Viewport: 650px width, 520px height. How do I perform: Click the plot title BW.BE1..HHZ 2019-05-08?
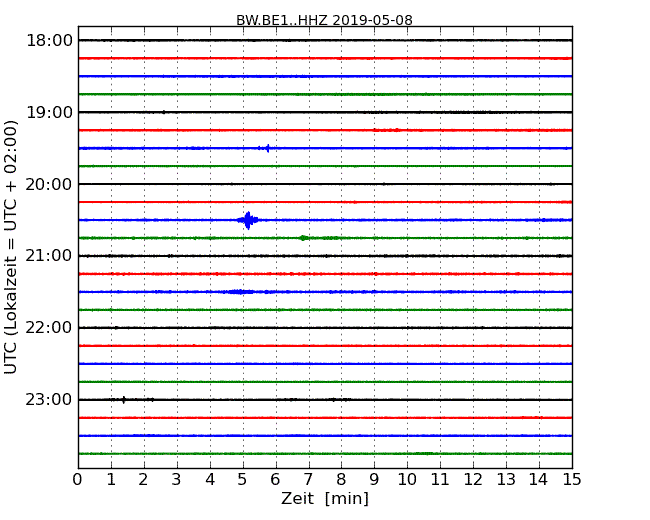coord(324,20)
